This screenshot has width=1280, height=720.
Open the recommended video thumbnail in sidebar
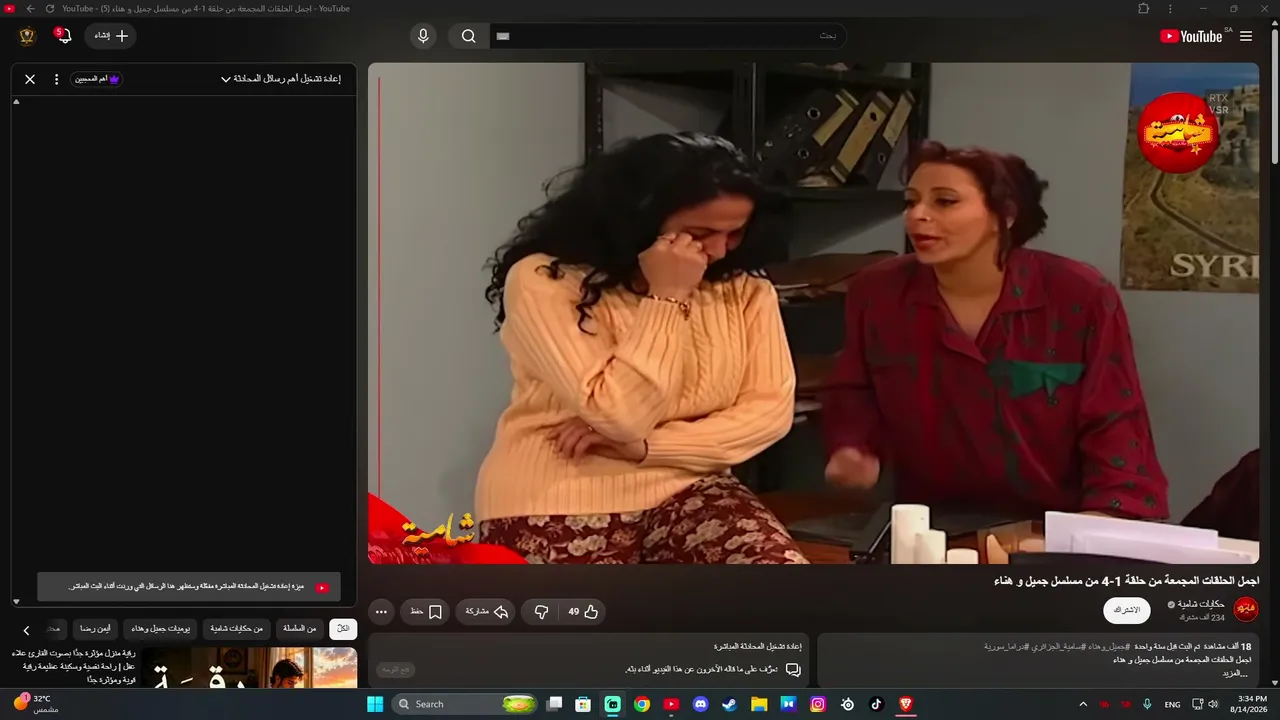(x=249, y=668)
